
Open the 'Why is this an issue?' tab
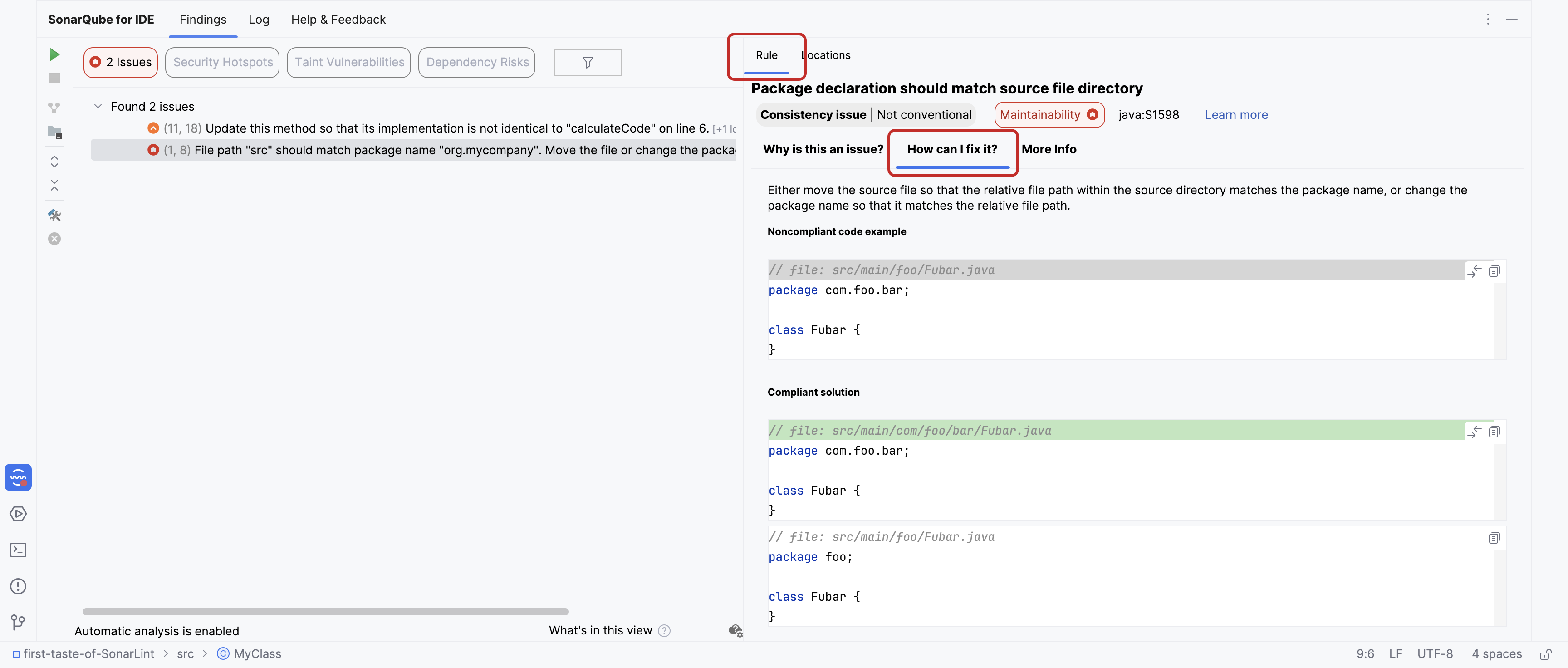click(x=823, y=149)
